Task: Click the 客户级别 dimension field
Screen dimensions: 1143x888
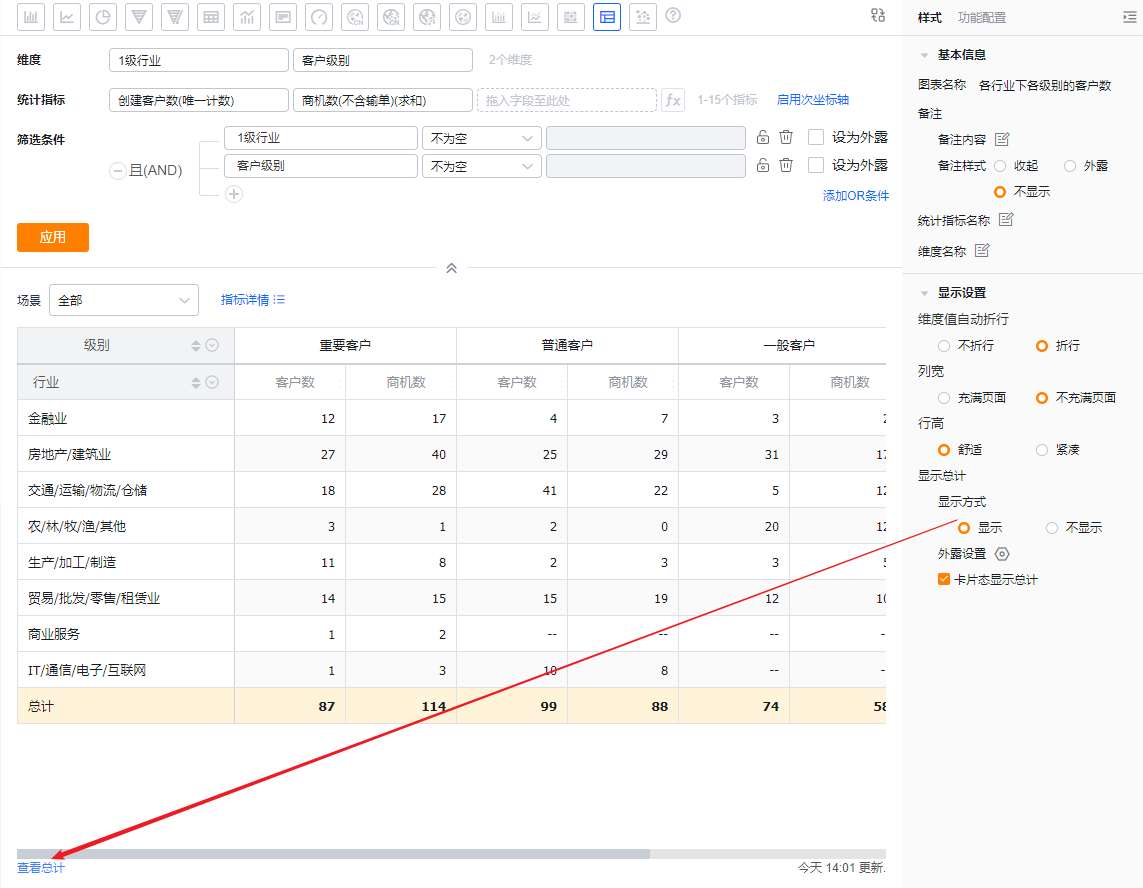Action: click(383, 60)
